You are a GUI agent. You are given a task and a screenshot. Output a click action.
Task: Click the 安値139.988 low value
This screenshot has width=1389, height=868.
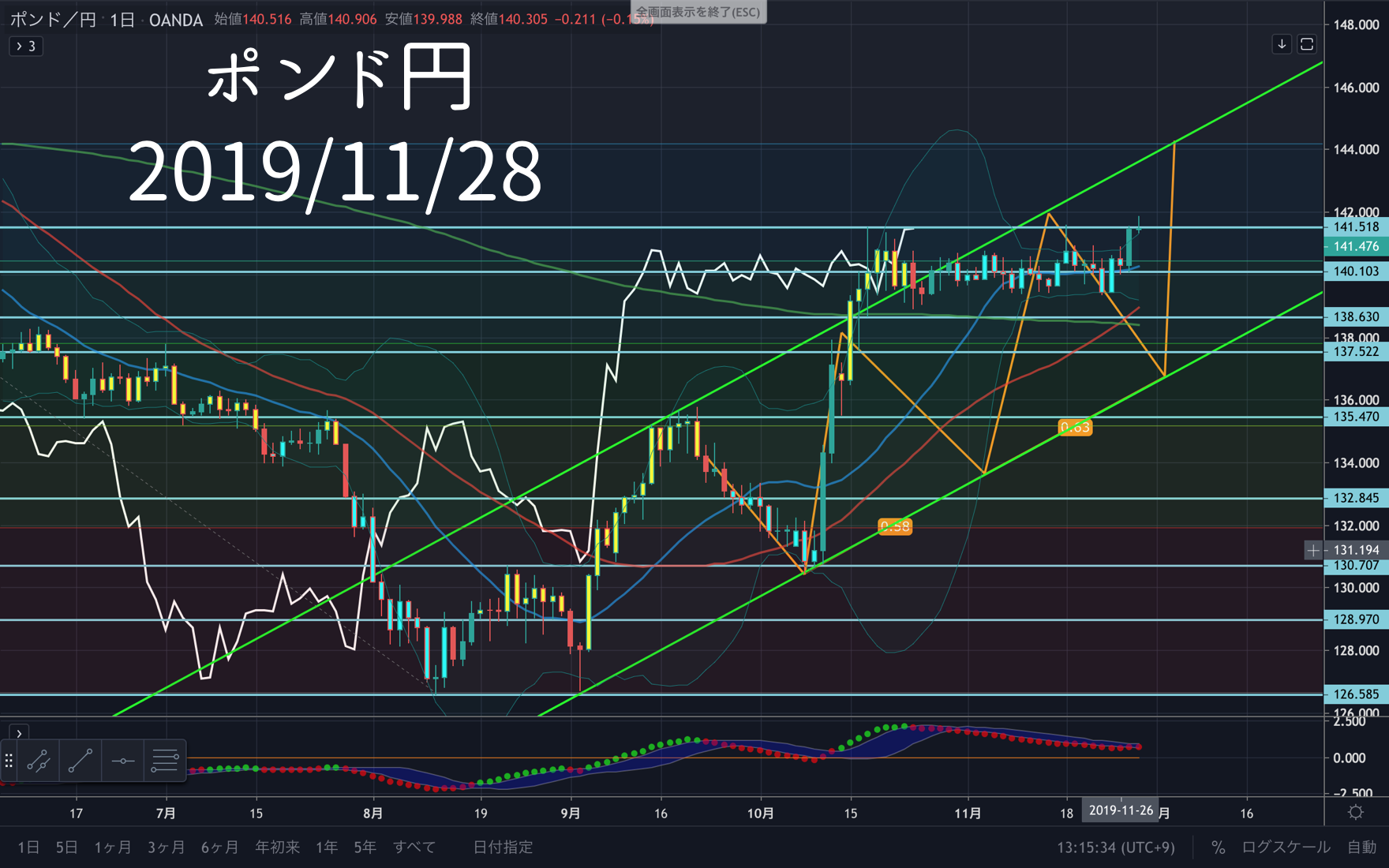coord(424,19)
